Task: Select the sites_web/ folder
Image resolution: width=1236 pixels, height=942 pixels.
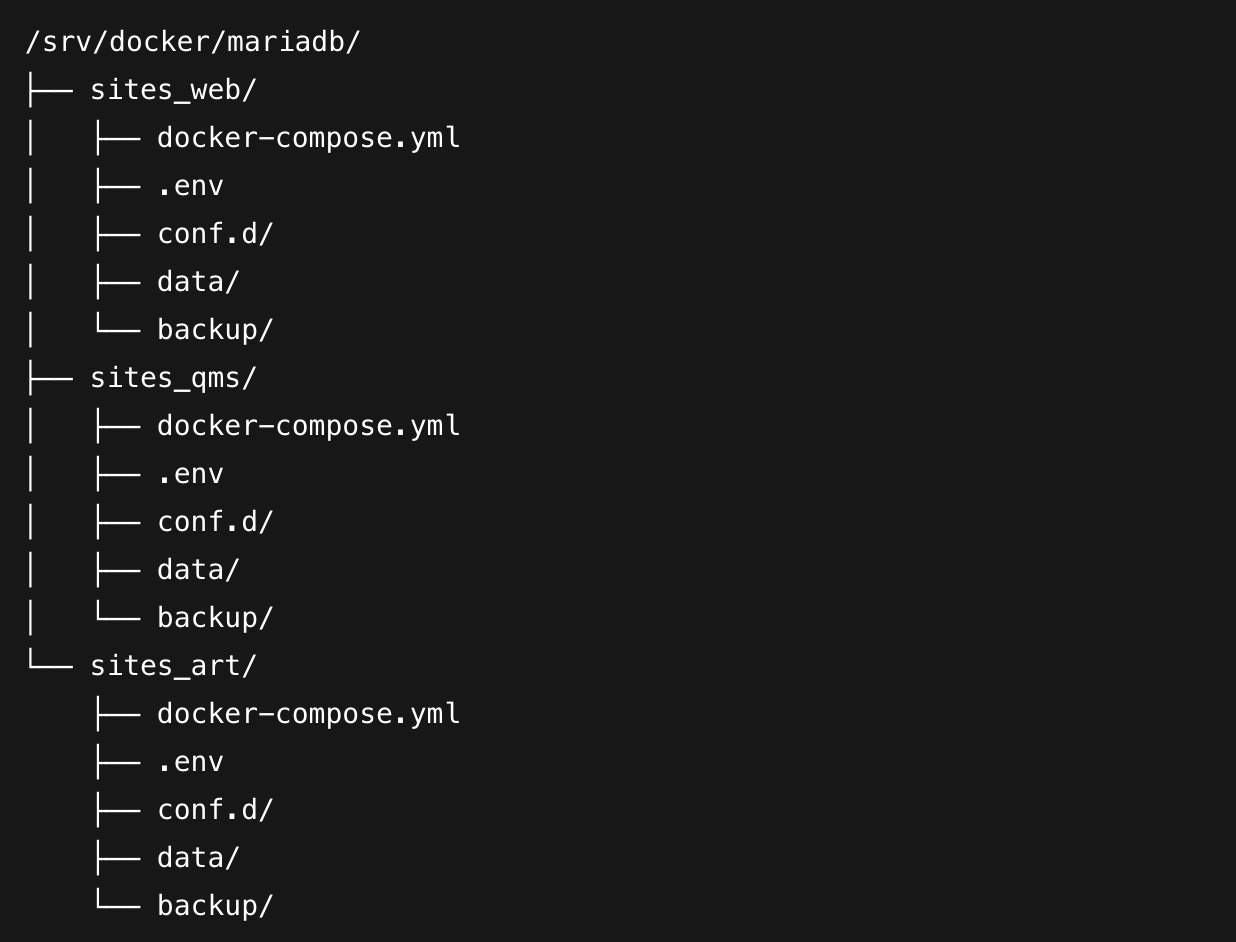Action: click(173, 90)
